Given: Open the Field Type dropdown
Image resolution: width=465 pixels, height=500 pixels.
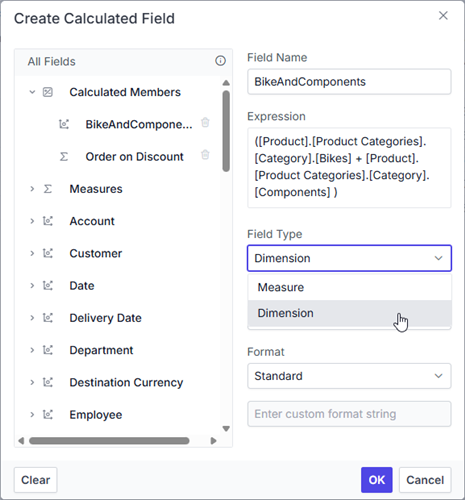Looking at the screenshot, I should [x=349, y=258].
